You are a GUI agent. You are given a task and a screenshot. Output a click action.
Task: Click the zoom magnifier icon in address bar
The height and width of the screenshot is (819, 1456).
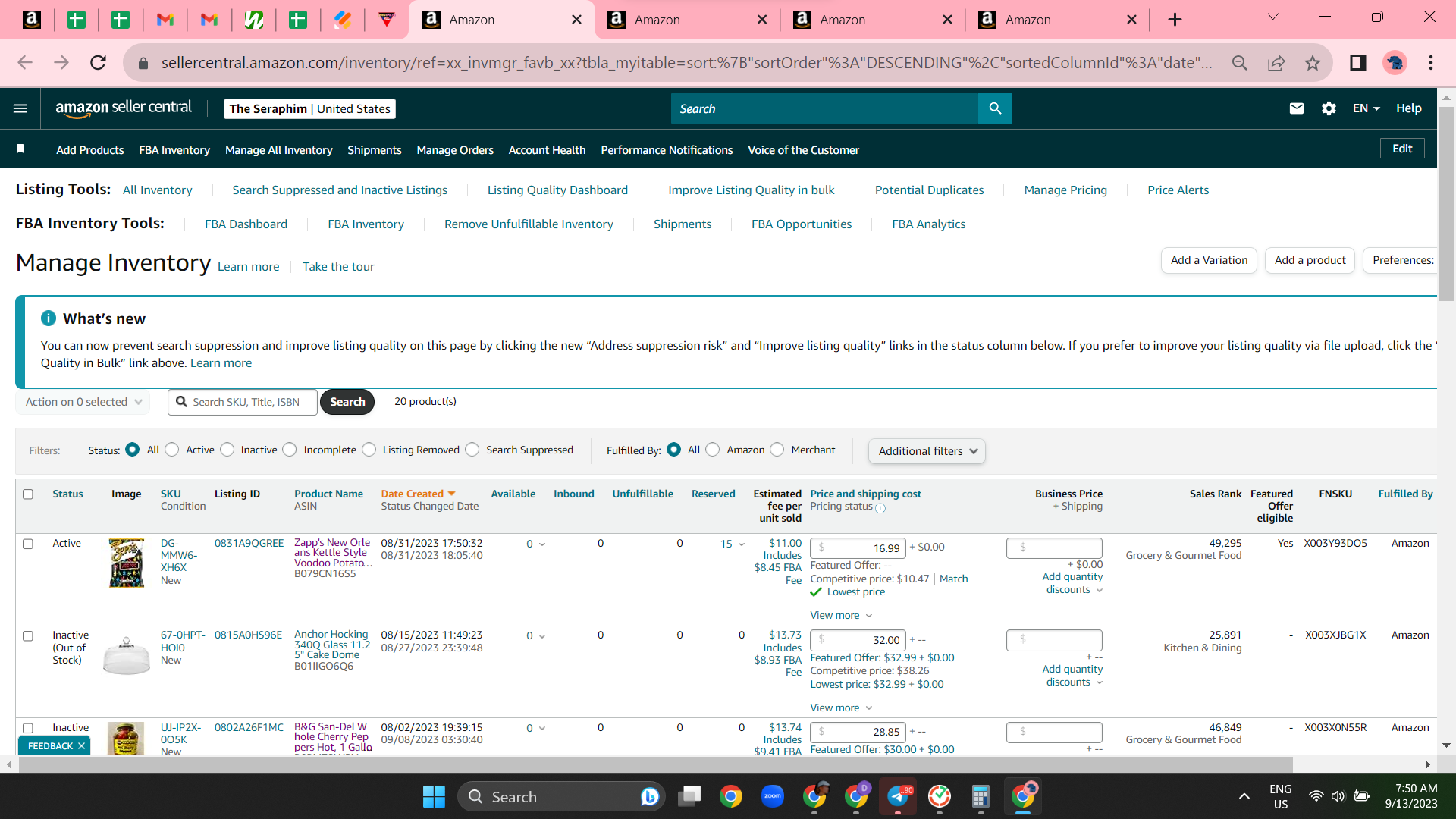(1240, 63)
